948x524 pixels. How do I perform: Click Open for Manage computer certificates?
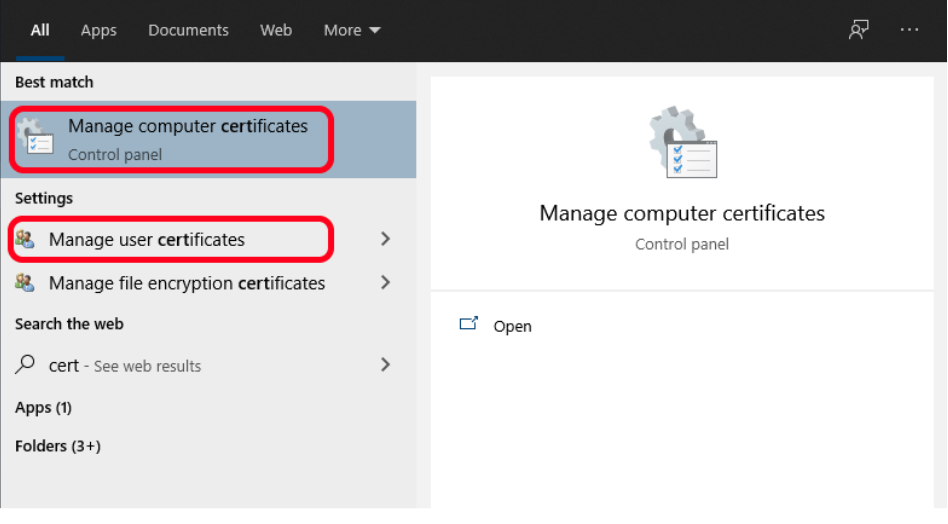tap(512, 326)
